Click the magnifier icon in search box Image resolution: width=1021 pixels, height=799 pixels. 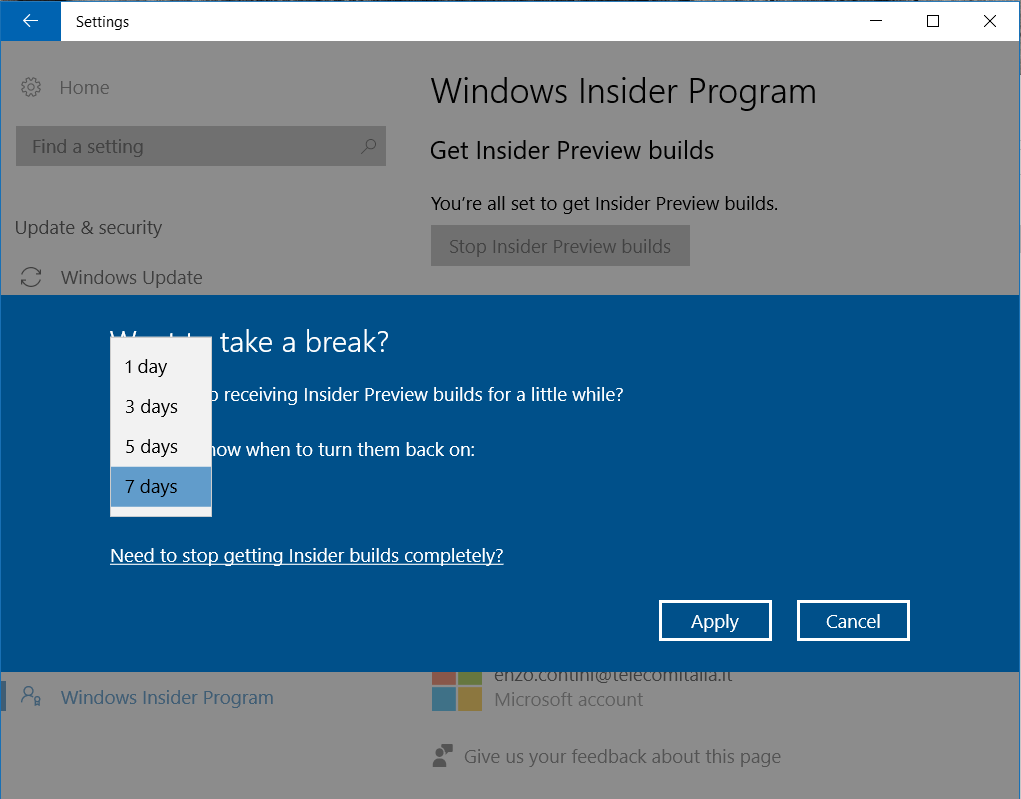(367, 146)
